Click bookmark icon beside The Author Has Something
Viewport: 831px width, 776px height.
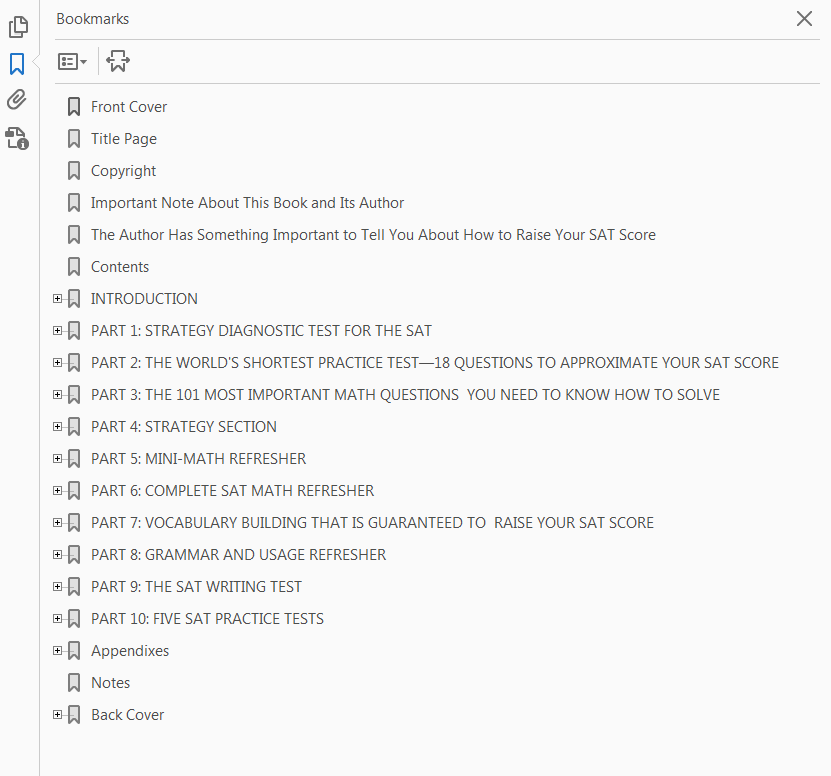(74, 235)
